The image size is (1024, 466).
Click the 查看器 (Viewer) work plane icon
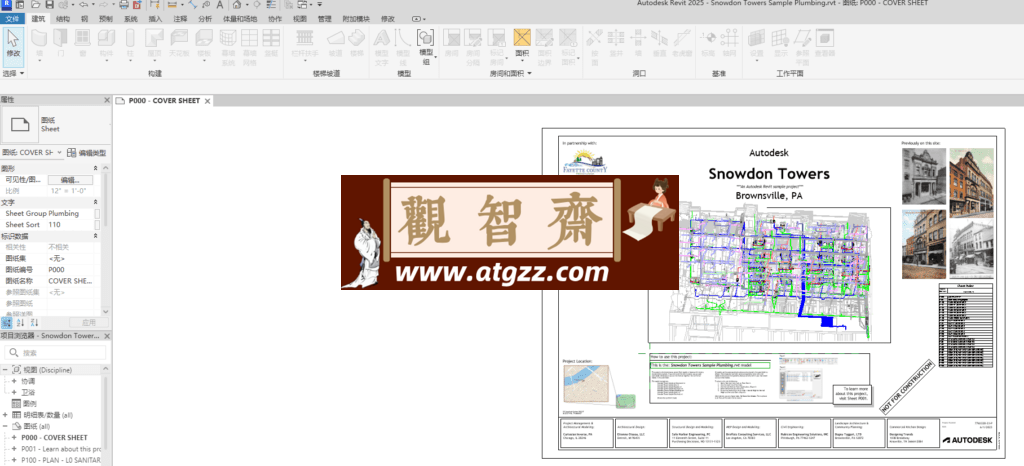(x=825, y=38)
